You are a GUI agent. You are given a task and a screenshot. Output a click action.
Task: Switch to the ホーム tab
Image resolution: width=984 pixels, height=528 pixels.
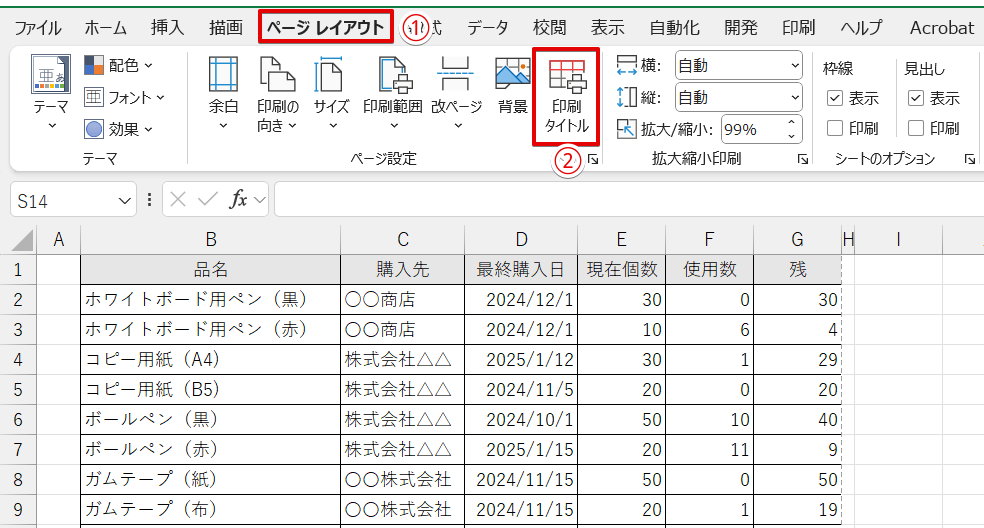(105, 28)
